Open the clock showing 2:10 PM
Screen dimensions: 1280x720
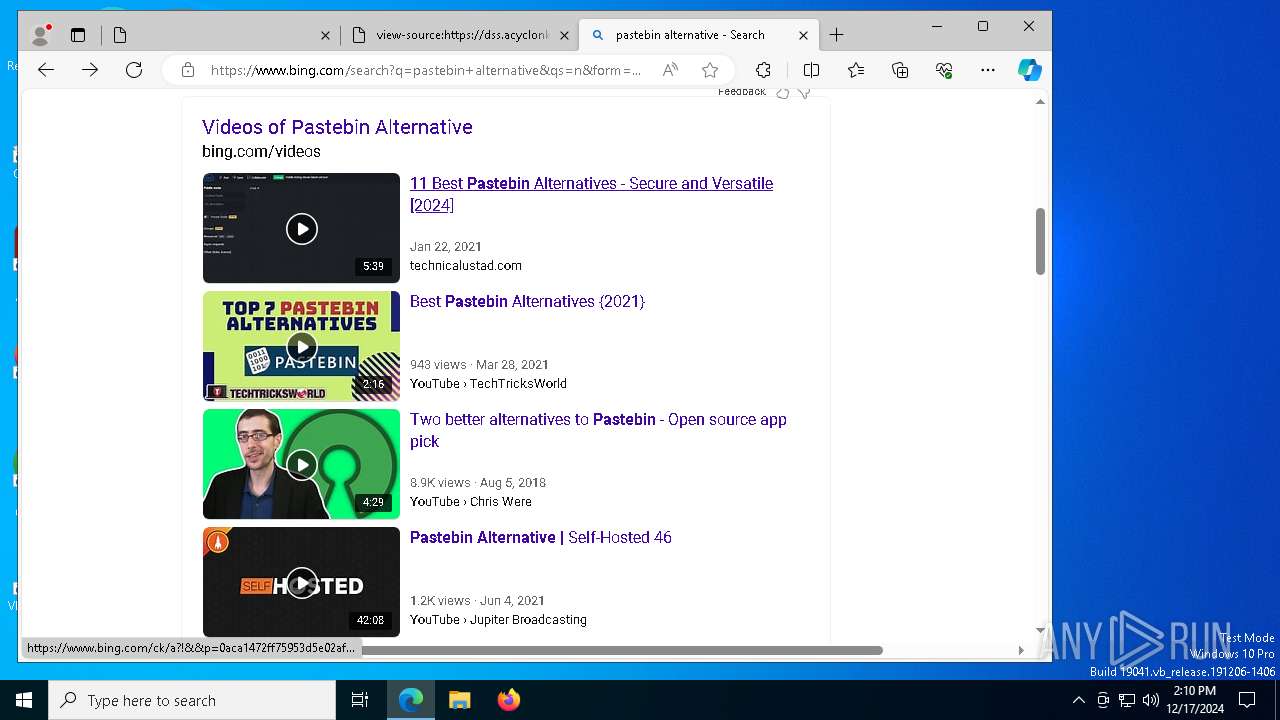click(1195, 700)
